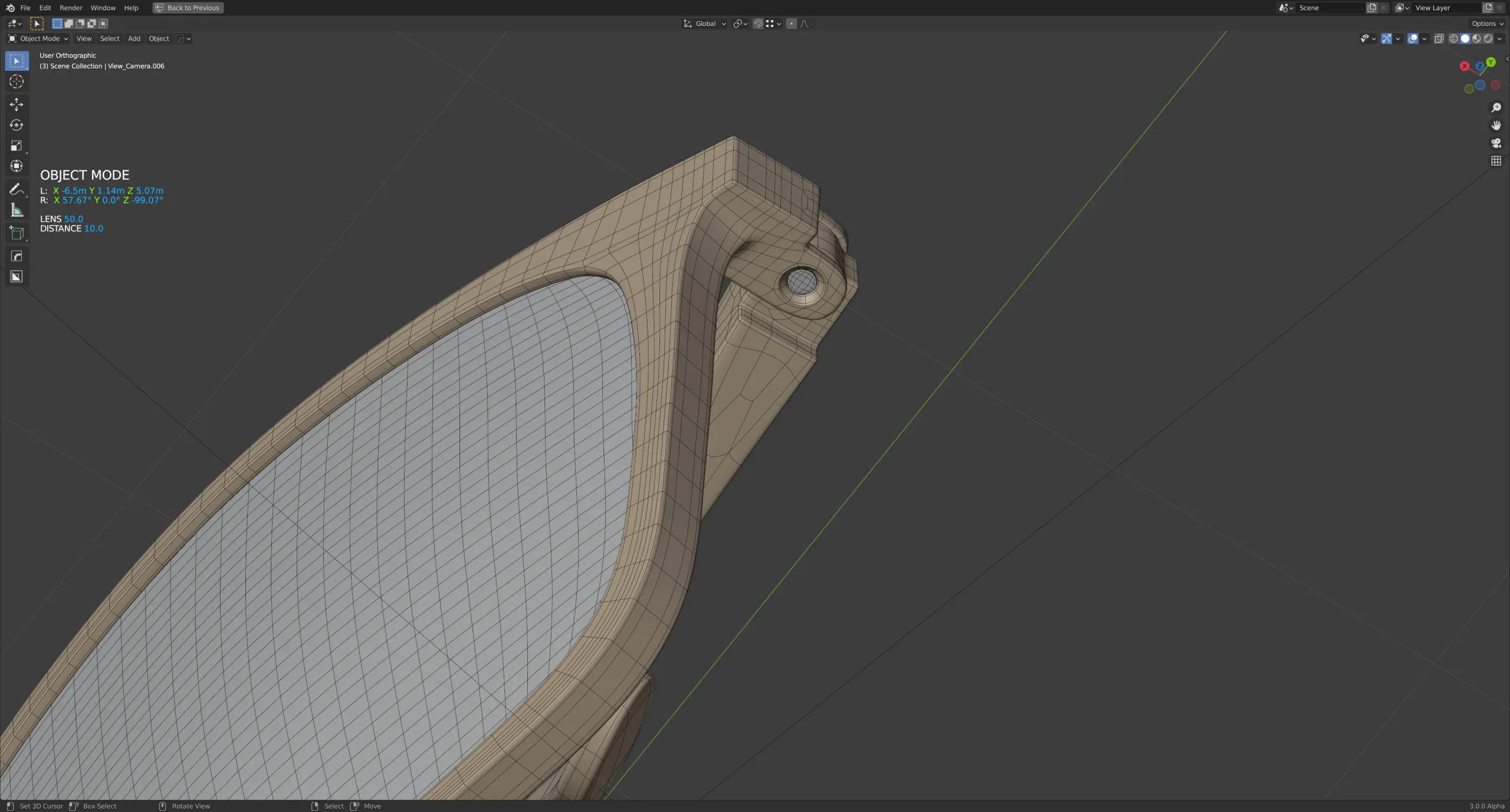
Task: Open the Edit menu
Action: click(45, 8)
